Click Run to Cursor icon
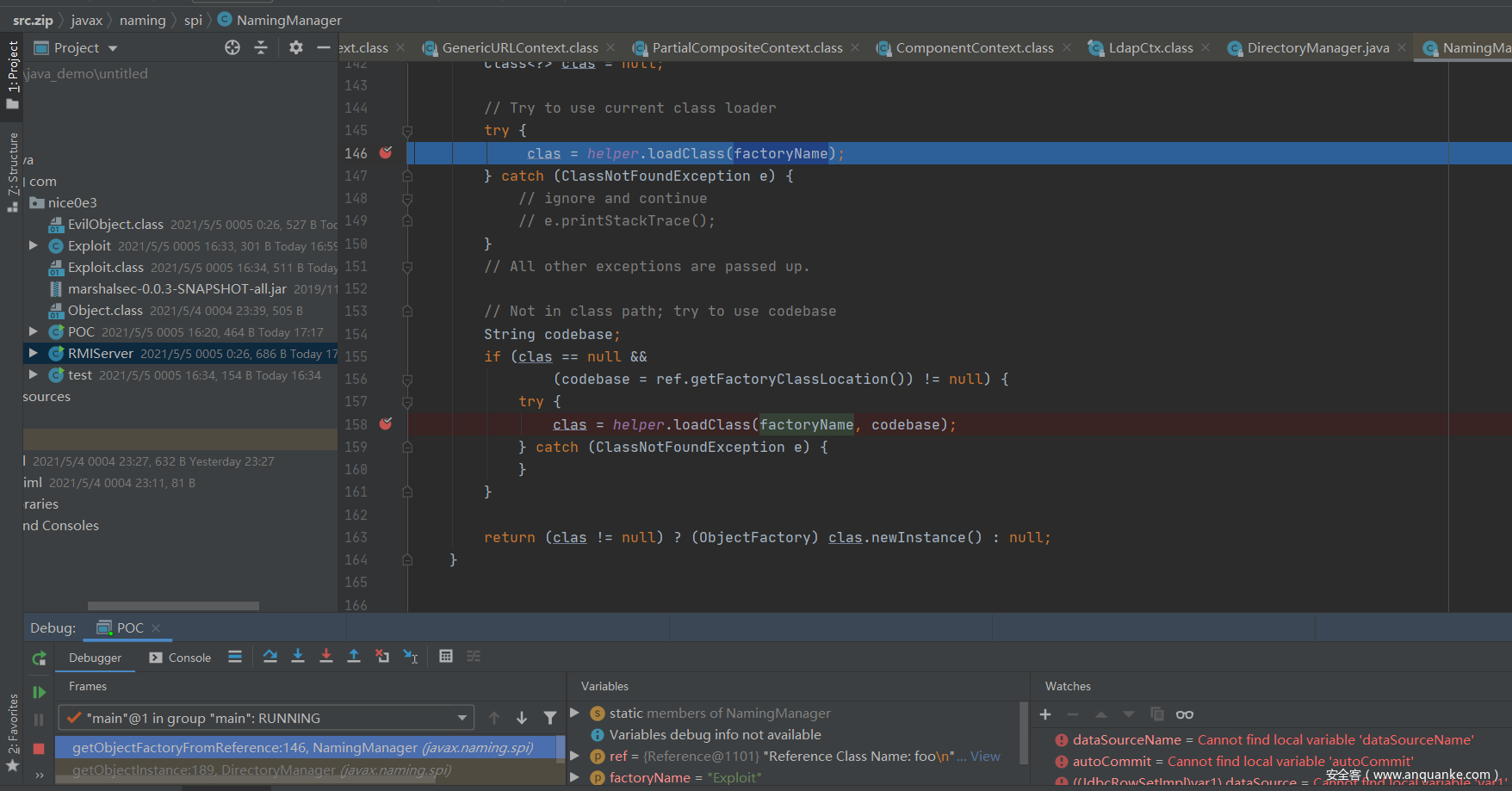Viewport: 1512px width, 791px height. (x=411, y=657)
